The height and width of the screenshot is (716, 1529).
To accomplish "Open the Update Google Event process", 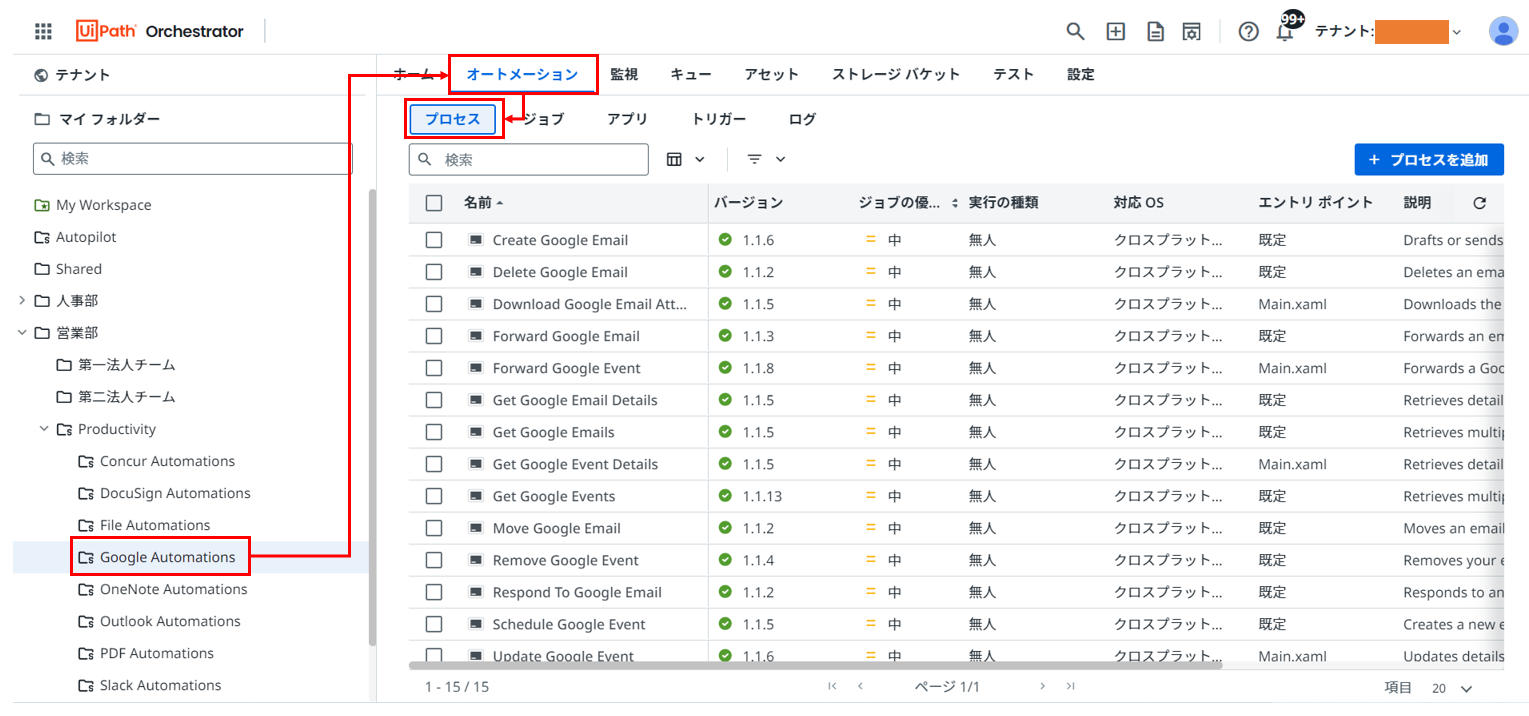I will 563,657.
